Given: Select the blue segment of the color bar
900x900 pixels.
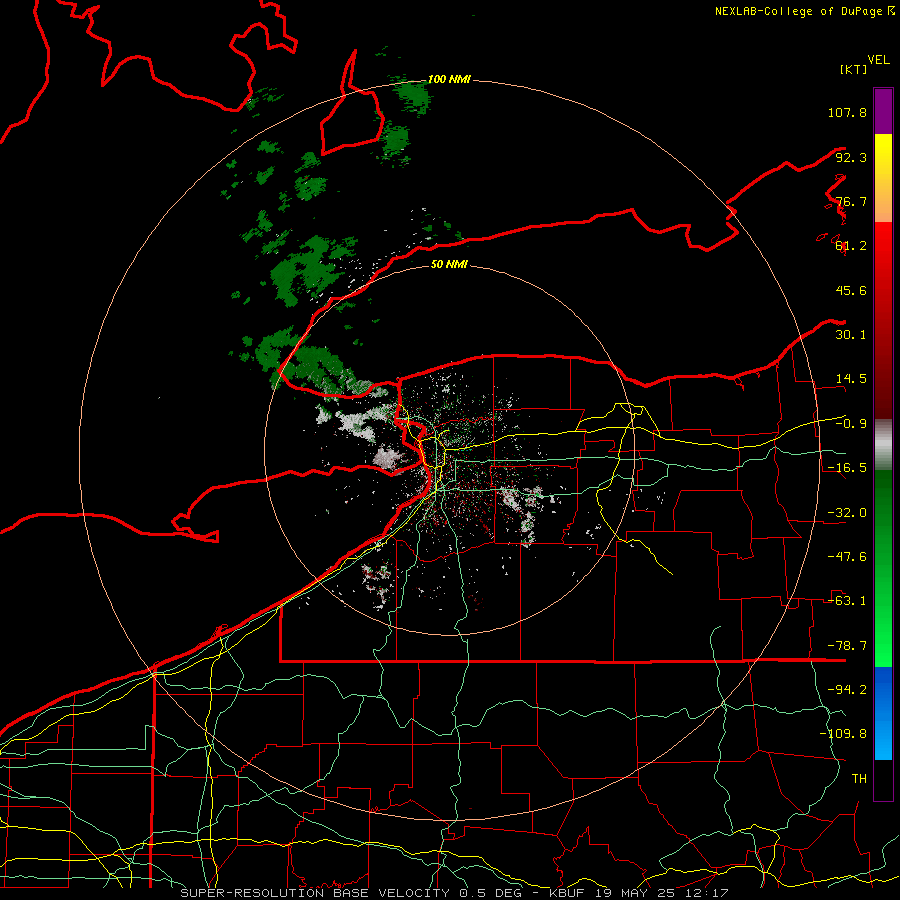Looking at the screenshot, I should point(883,713).
